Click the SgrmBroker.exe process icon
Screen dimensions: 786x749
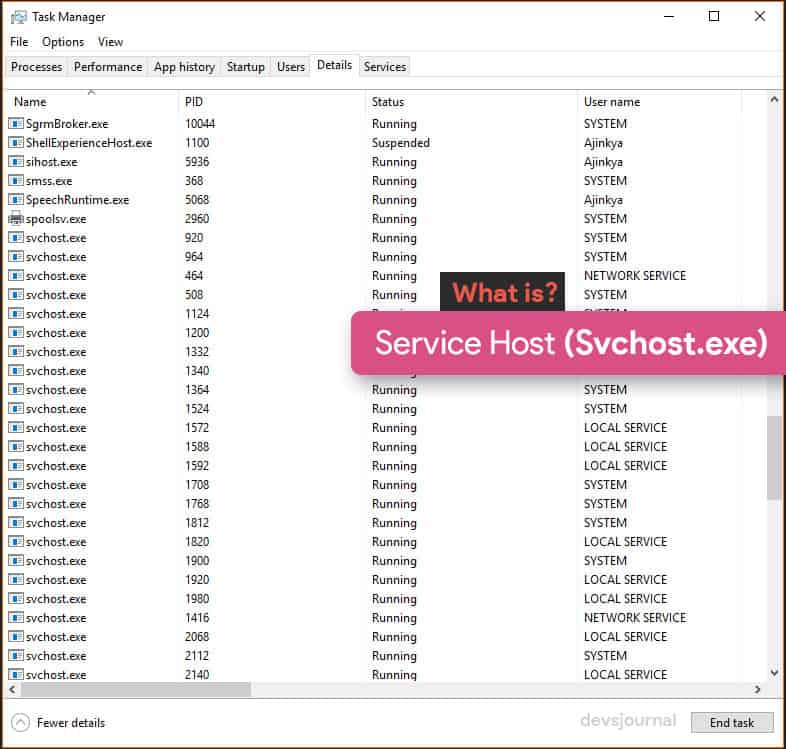[x=16, y=123]
